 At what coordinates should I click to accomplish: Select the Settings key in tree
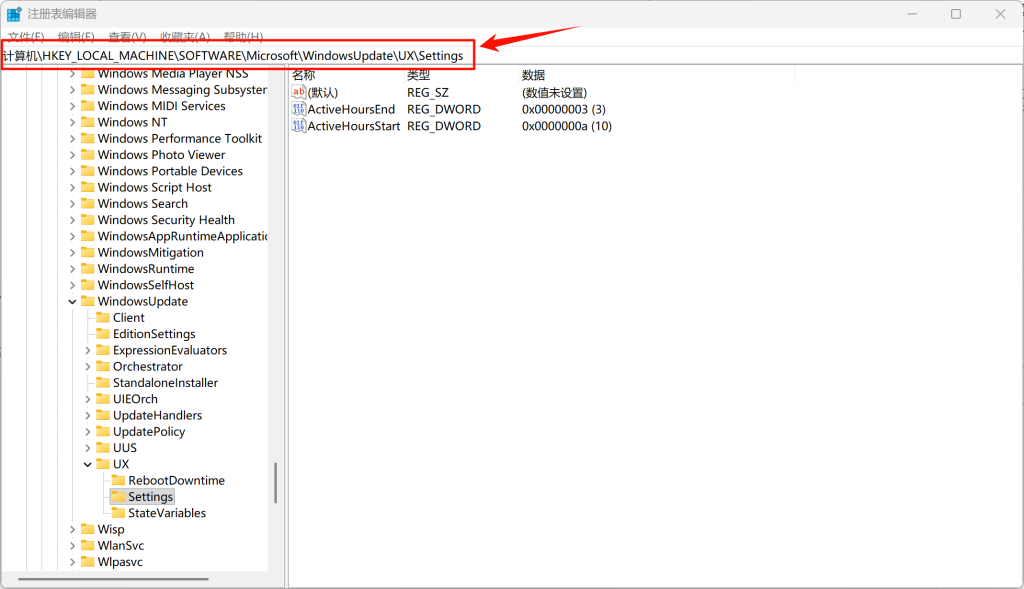(x=150, y=497)
